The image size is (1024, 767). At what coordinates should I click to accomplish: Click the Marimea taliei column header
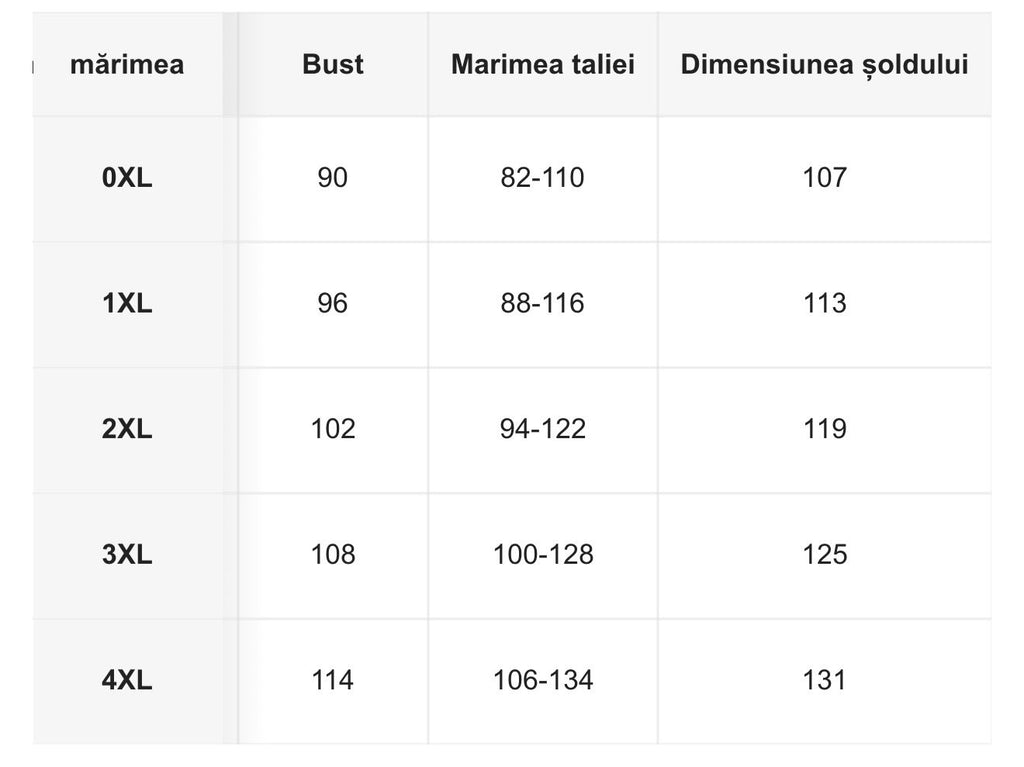542,65
